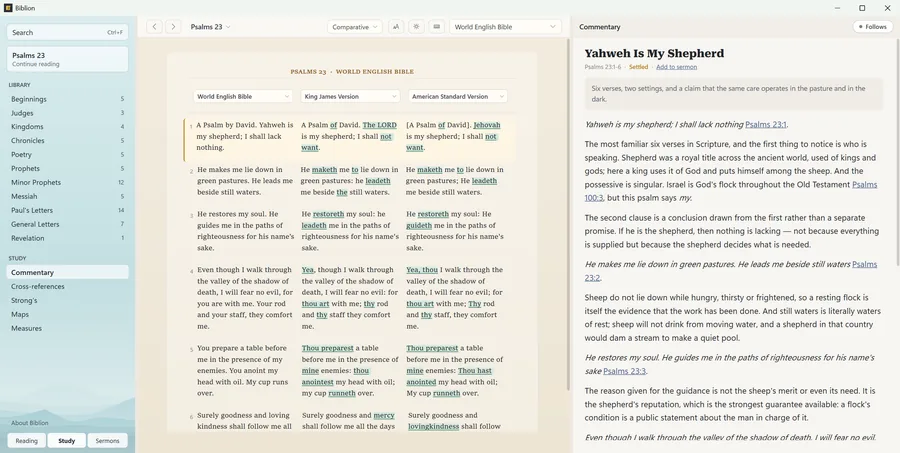Open Commentary in Study sidebar
The width and height of the screenshot is (900, 453).
point(68,273)
